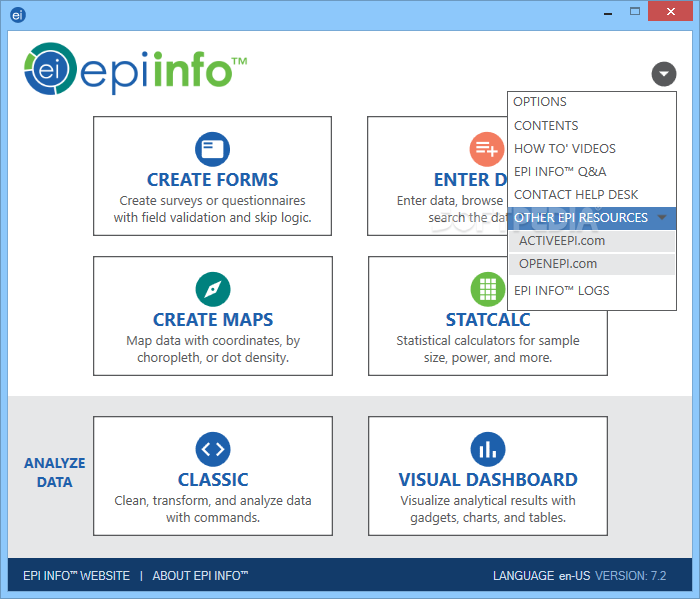Click the title bar ei app icon
The width and height of the screenshot is (700, 599).
tap(18, 15)
